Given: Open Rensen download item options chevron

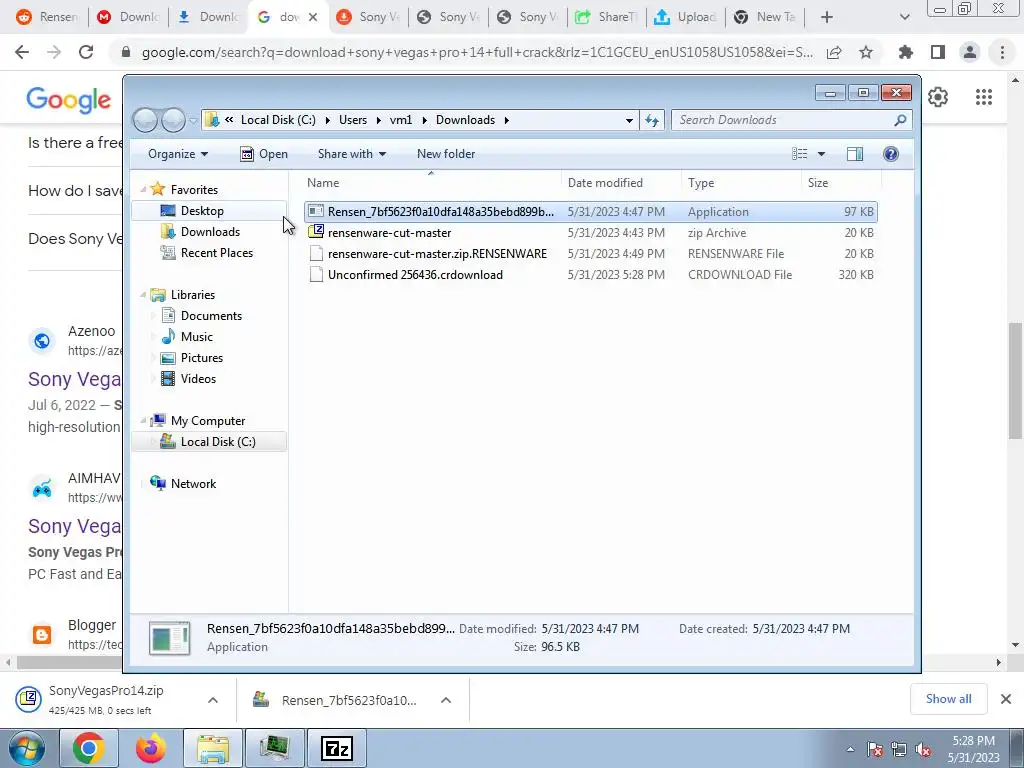Looking at the screenshot, I should point(446,700).
